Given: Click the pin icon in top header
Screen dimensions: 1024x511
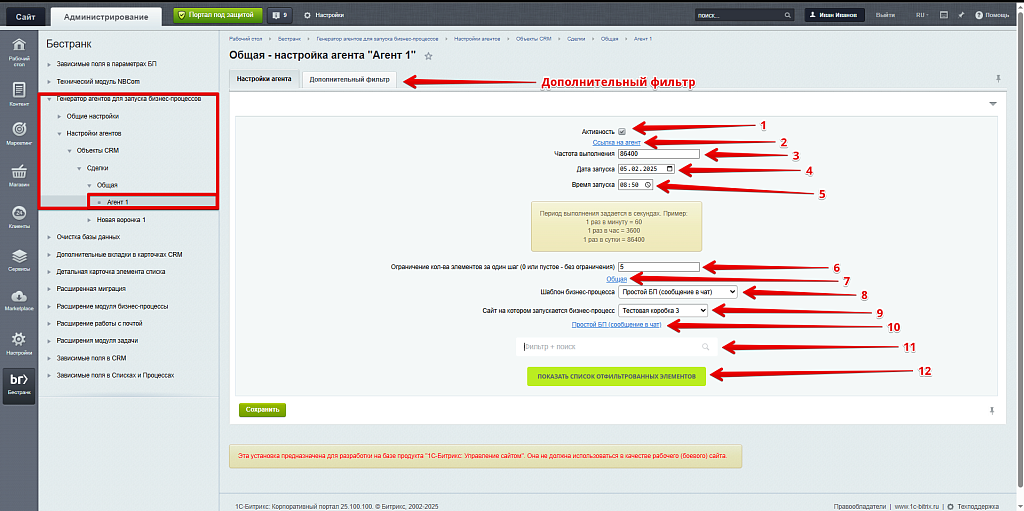Looking at the screenshot, I should pos(960,16).
